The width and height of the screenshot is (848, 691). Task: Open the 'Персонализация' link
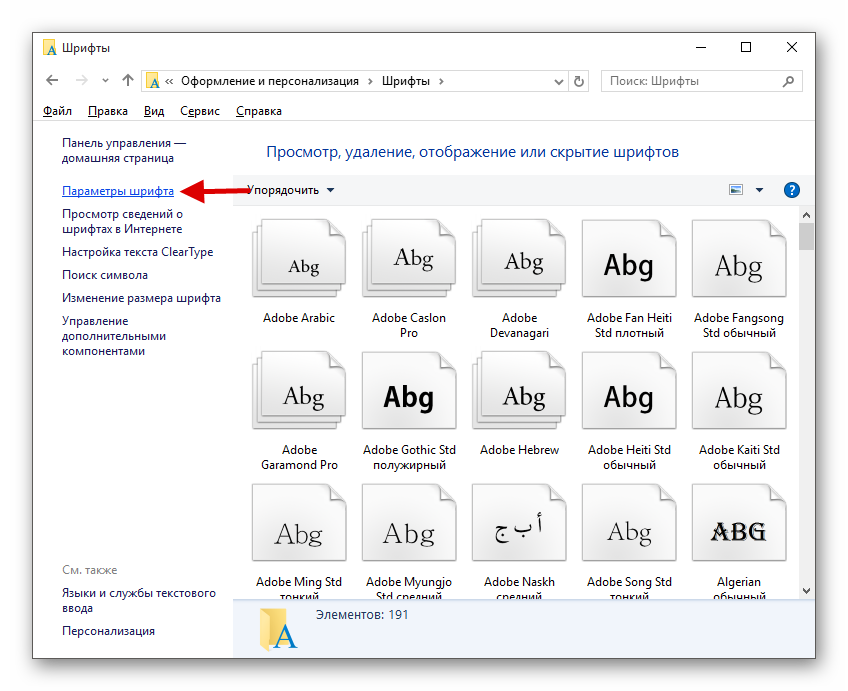[108, 631]
